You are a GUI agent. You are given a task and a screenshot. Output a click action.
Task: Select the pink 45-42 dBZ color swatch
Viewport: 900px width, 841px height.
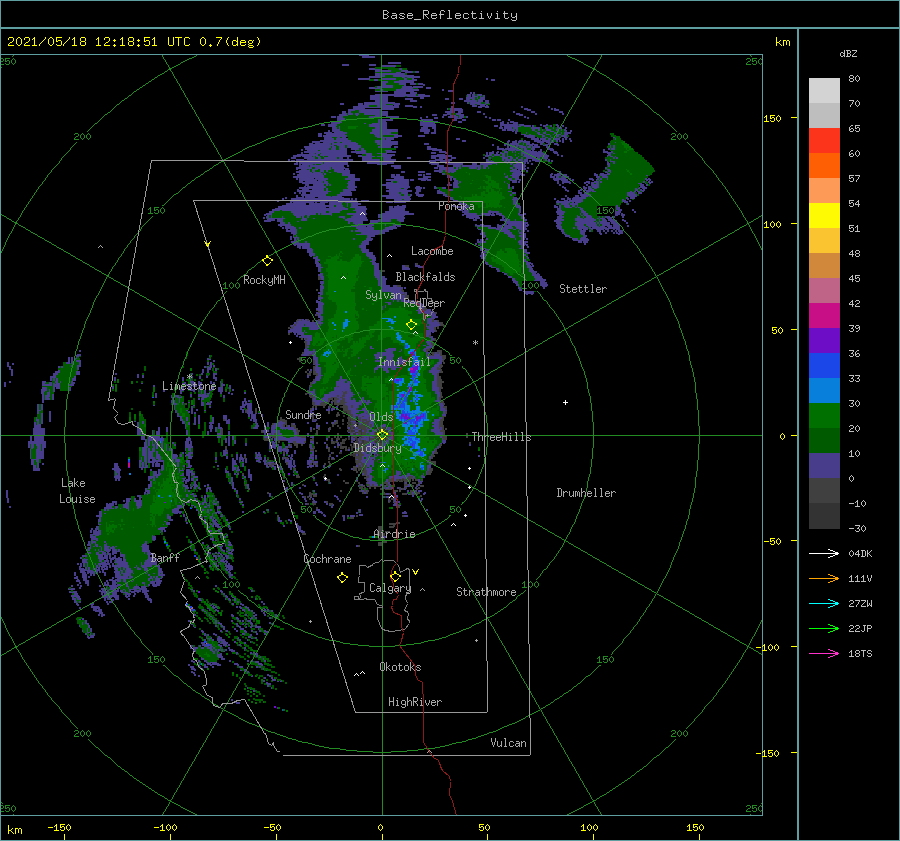tap(824, 291)
